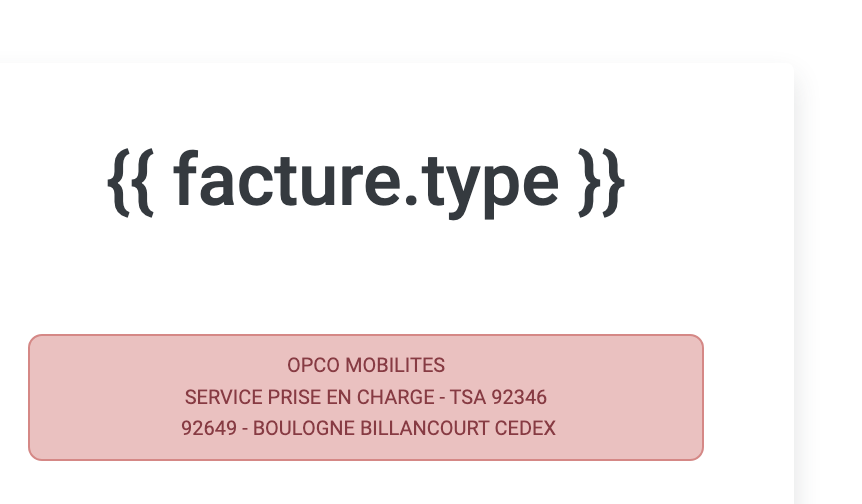This screenshot has width=862, height=504.
Task: Click the word MOBILITES in the box
Action: pyautogui.click(x=395, y=365)
